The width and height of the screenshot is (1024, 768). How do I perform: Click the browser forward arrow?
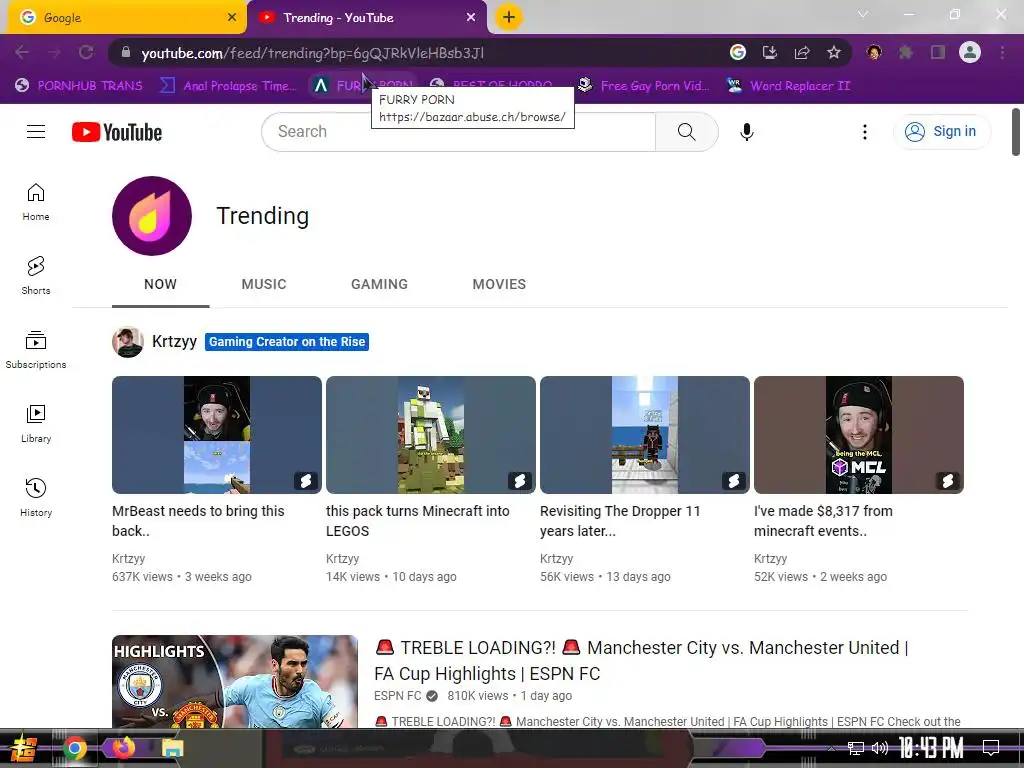(x=54, y=52)
